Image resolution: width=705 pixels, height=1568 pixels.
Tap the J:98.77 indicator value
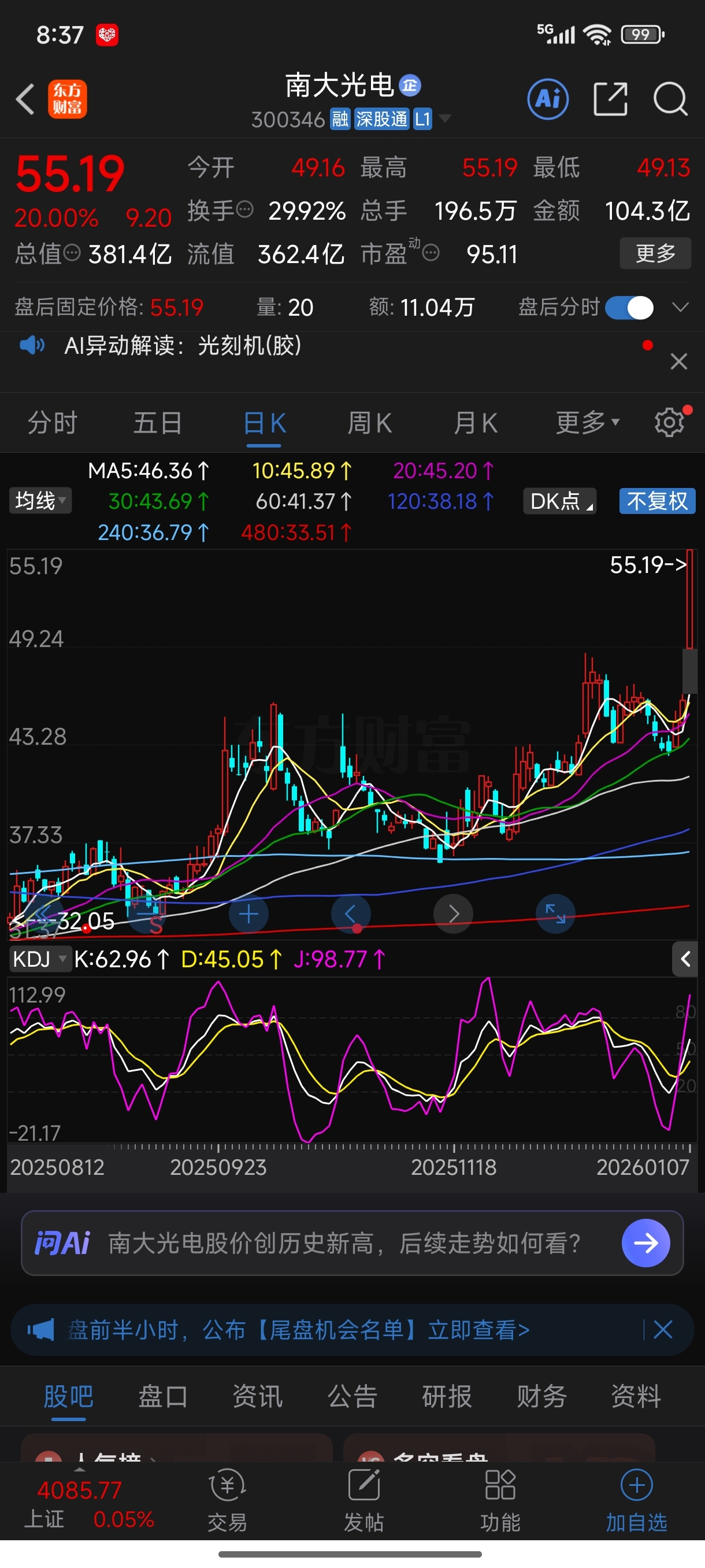pyautogui.click(x=339, y=960)
